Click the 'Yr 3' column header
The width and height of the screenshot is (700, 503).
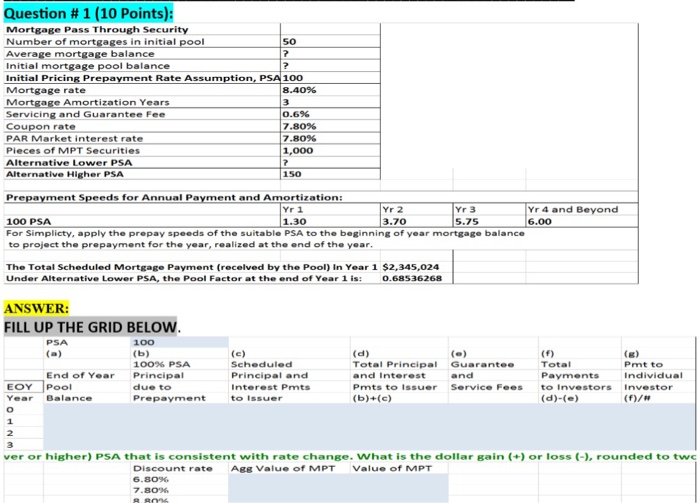click(466, 209)
